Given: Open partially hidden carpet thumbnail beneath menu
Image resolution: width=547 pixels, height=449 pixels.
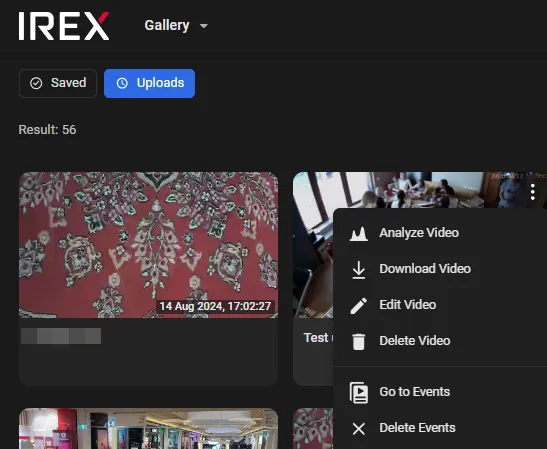Looking at the screenshot, I should [313, 428].
